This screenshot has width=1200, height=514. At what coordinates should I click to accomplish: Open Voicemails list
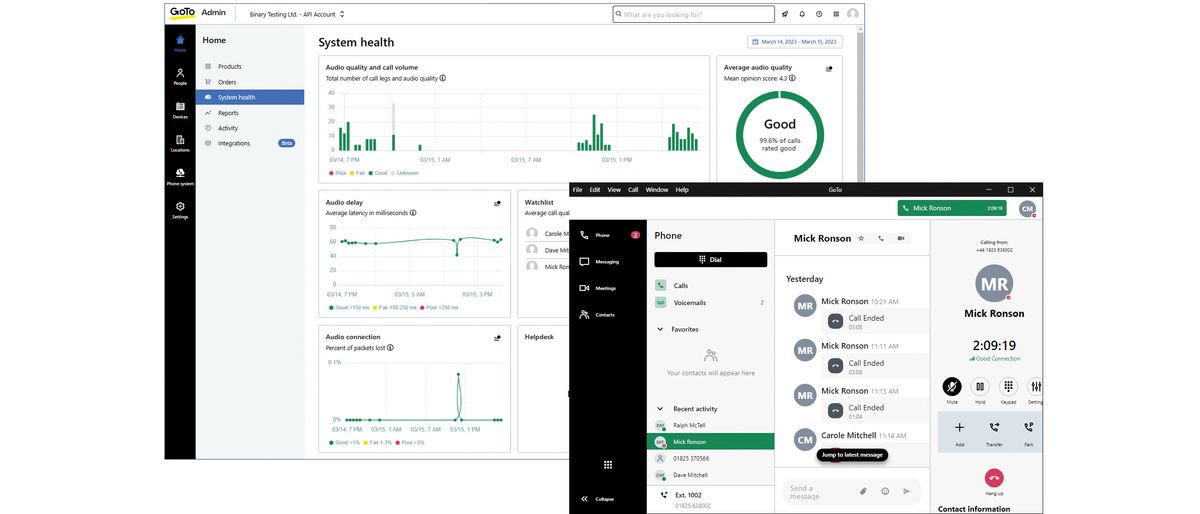(x=710, y=302)
